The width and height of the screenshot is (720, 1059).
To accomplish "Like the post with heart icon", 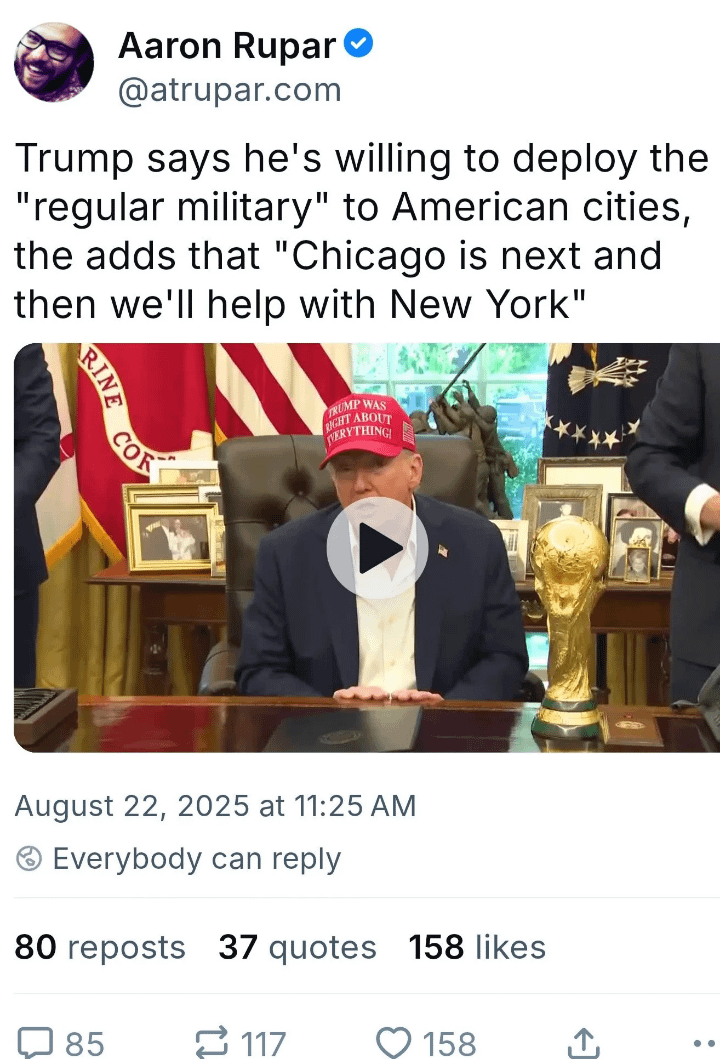I will click(x=393, y=1042).
